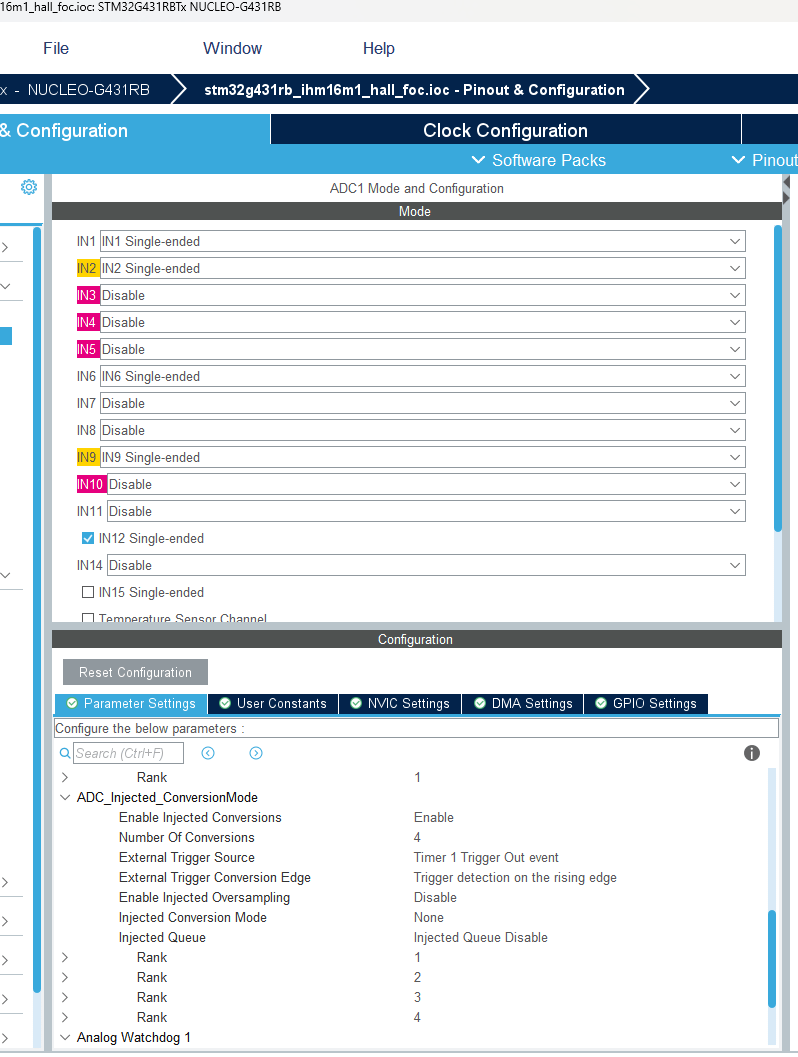
Task: Expand the injected Rank 3 entry
Action: 65,997
